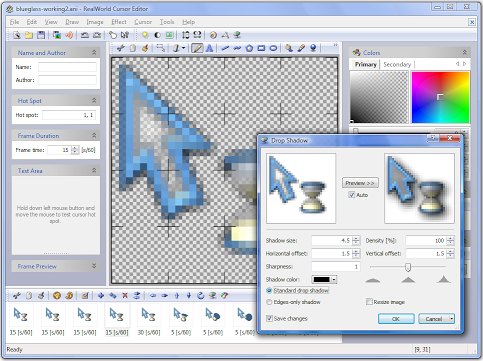Click the Save floppy disk icon
Screen dimensions: 483x361
[x=41, y=35]
